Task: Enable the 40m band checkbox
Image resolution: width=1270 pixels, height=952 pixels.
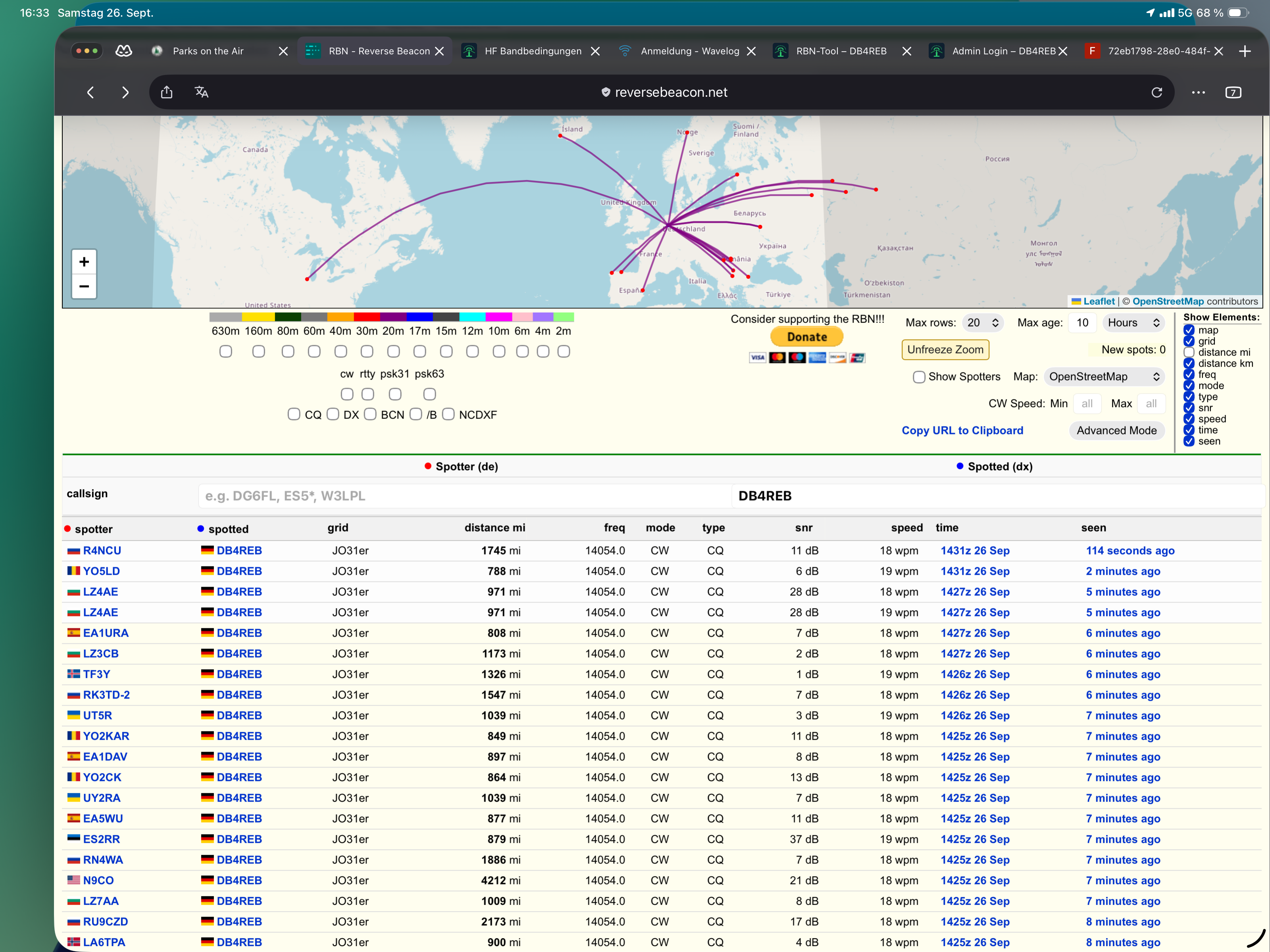Action: (x=341, y=351)
